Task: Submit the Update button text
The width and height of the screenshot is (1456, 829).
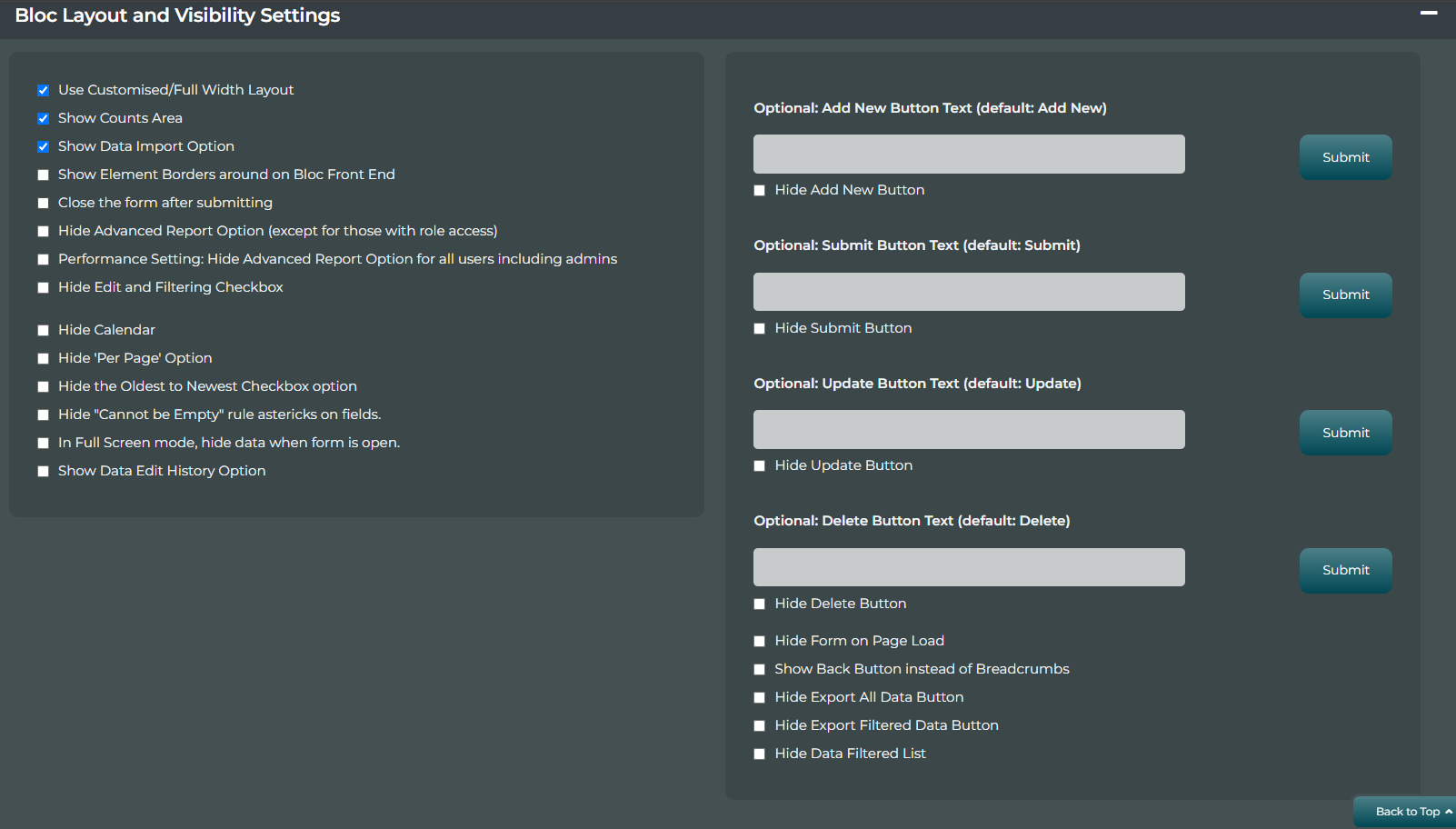Action: pos(1345,433)
